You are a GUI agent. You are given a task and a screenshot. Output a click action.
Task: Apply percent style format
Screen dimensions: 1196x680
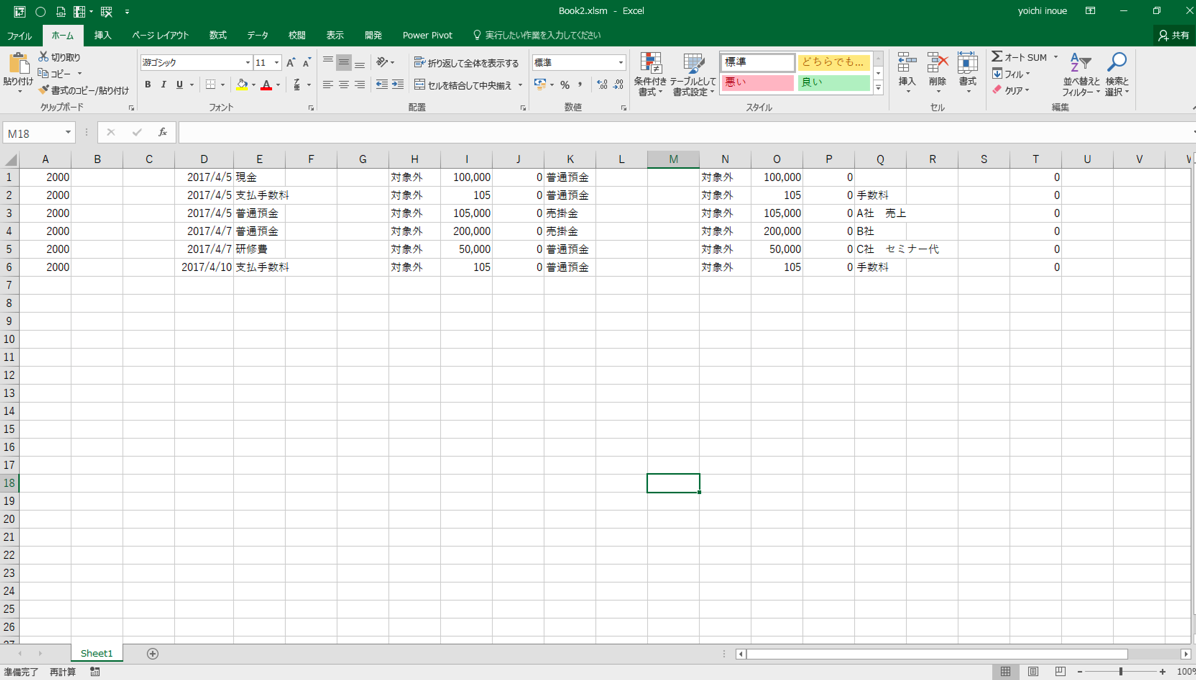[564, 85]
